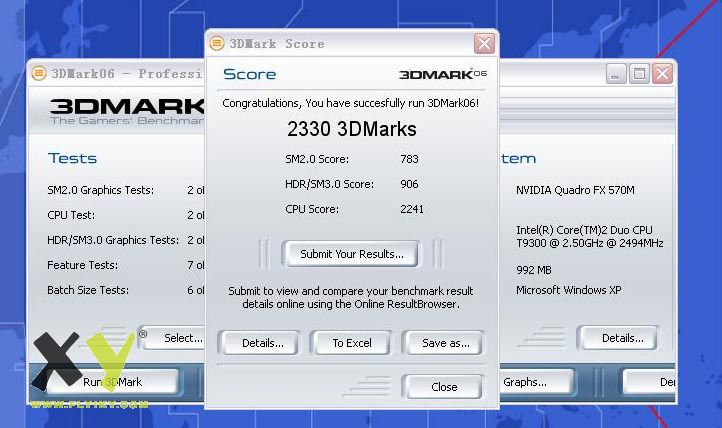Click HDR/SM3.0 Score value 906
This screenshot has width=722, height=428.
tap(409, 184)
